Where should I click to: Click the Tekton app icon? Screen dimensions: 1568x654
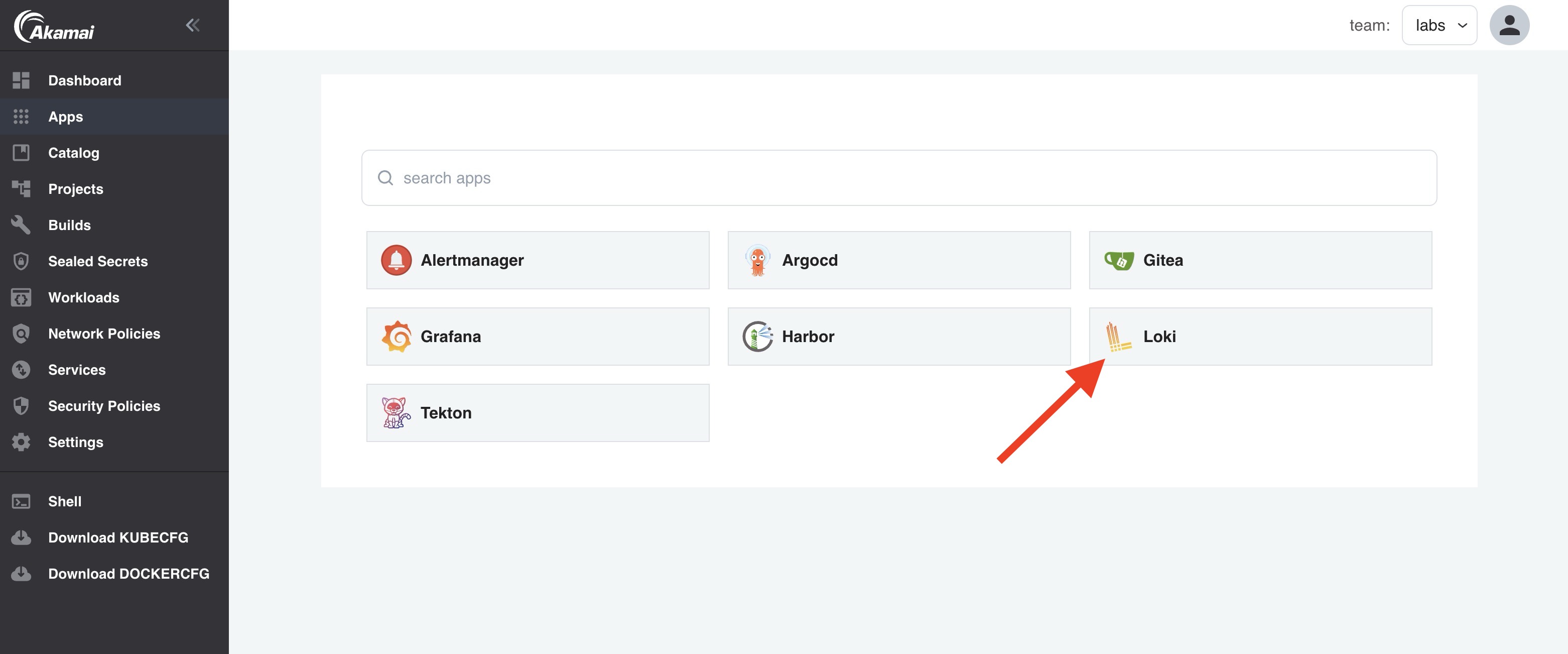[394, 412]
